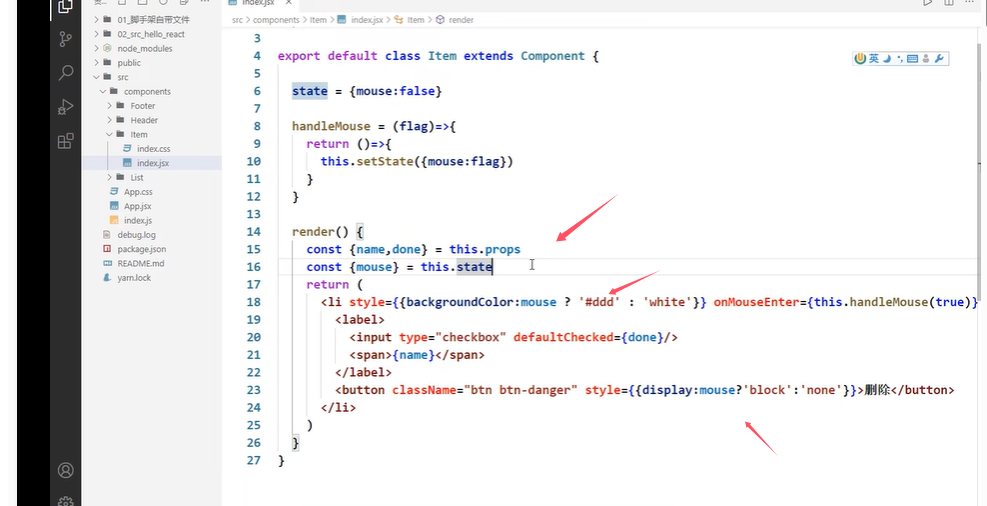Open the Explorer view in activity bar

pos(65,6)
